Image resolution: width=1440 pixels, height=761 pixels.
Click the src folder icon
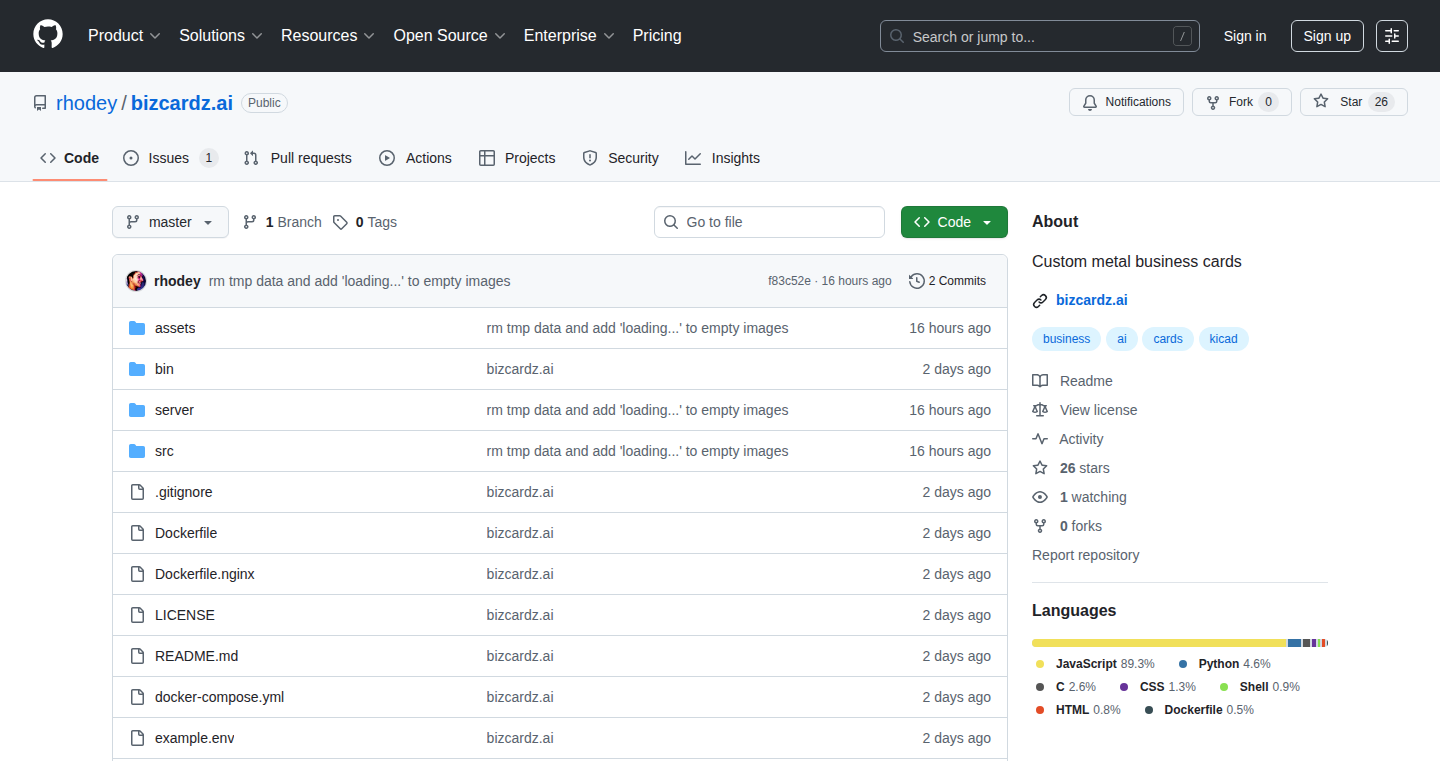137,451
